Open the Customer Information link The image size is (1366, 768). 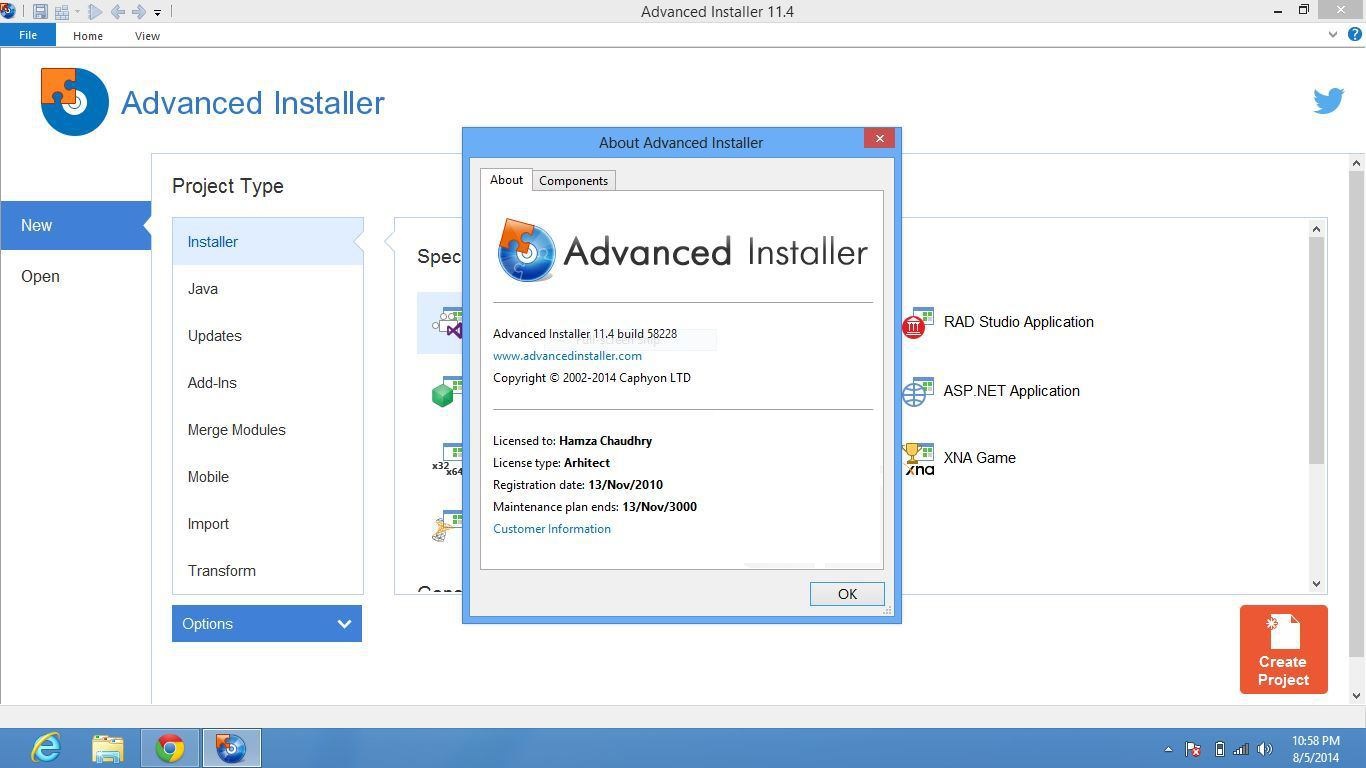[552, 529]
